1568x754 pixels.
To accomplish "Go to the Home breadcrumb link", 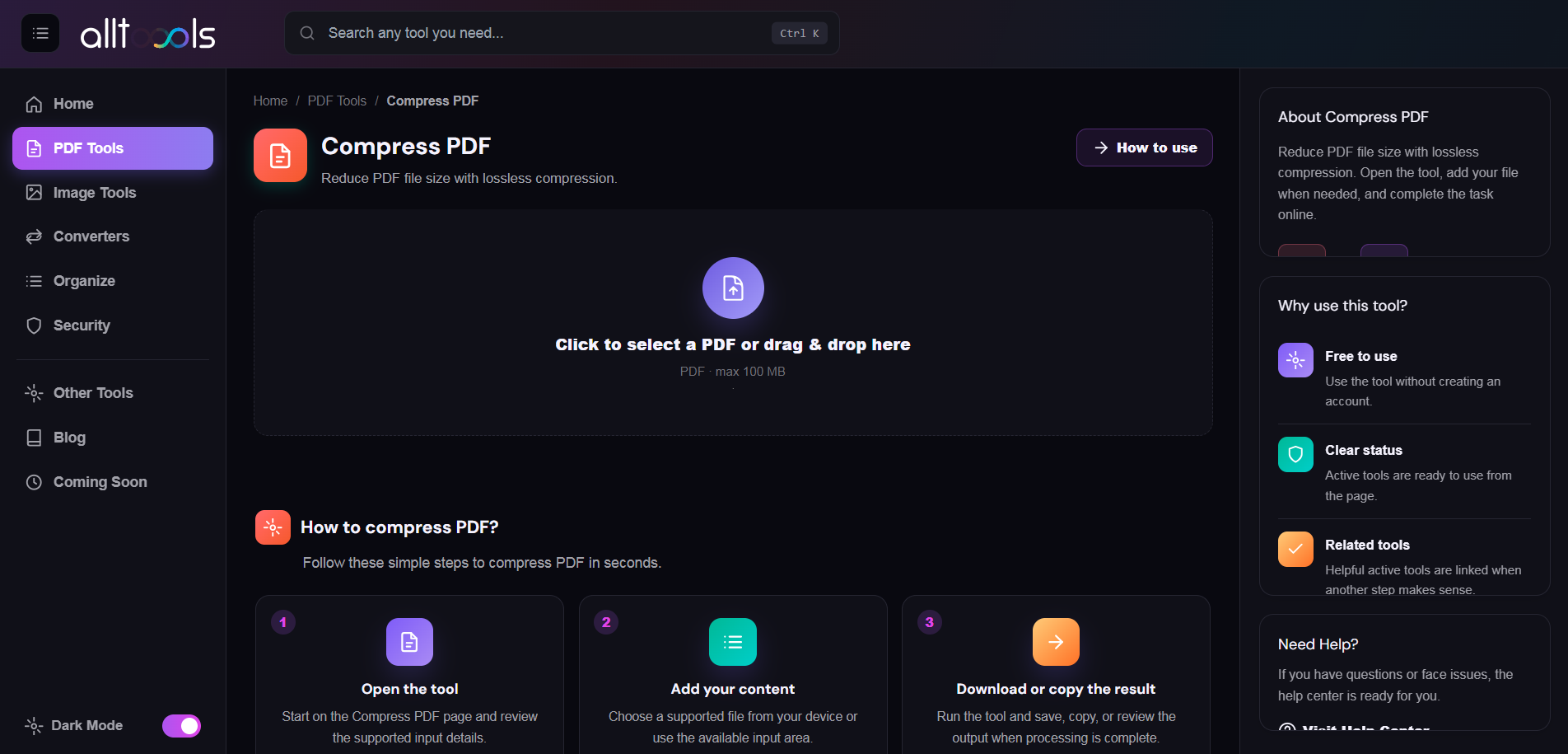I will pyautogui.click(x=270, y=101).
